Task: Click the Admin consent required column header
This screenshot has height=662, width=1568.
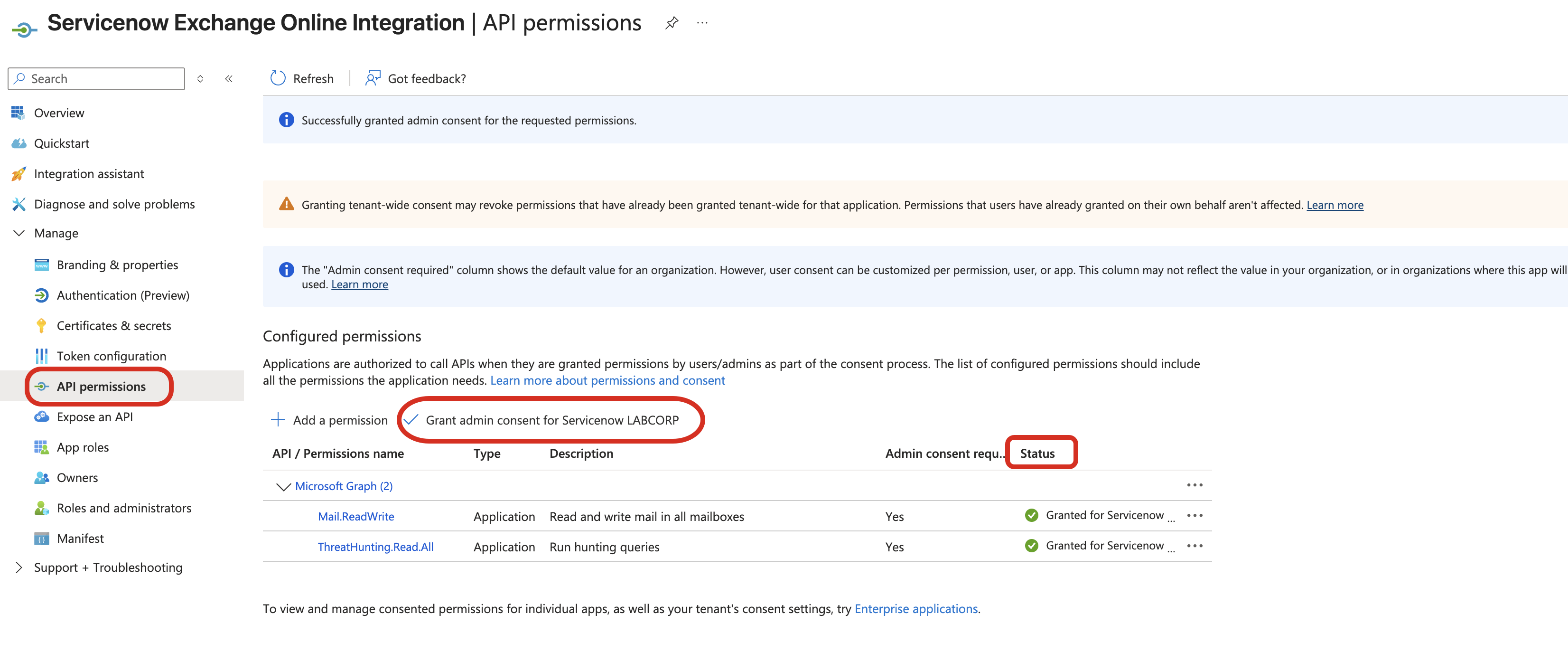Action: [945, 454]
